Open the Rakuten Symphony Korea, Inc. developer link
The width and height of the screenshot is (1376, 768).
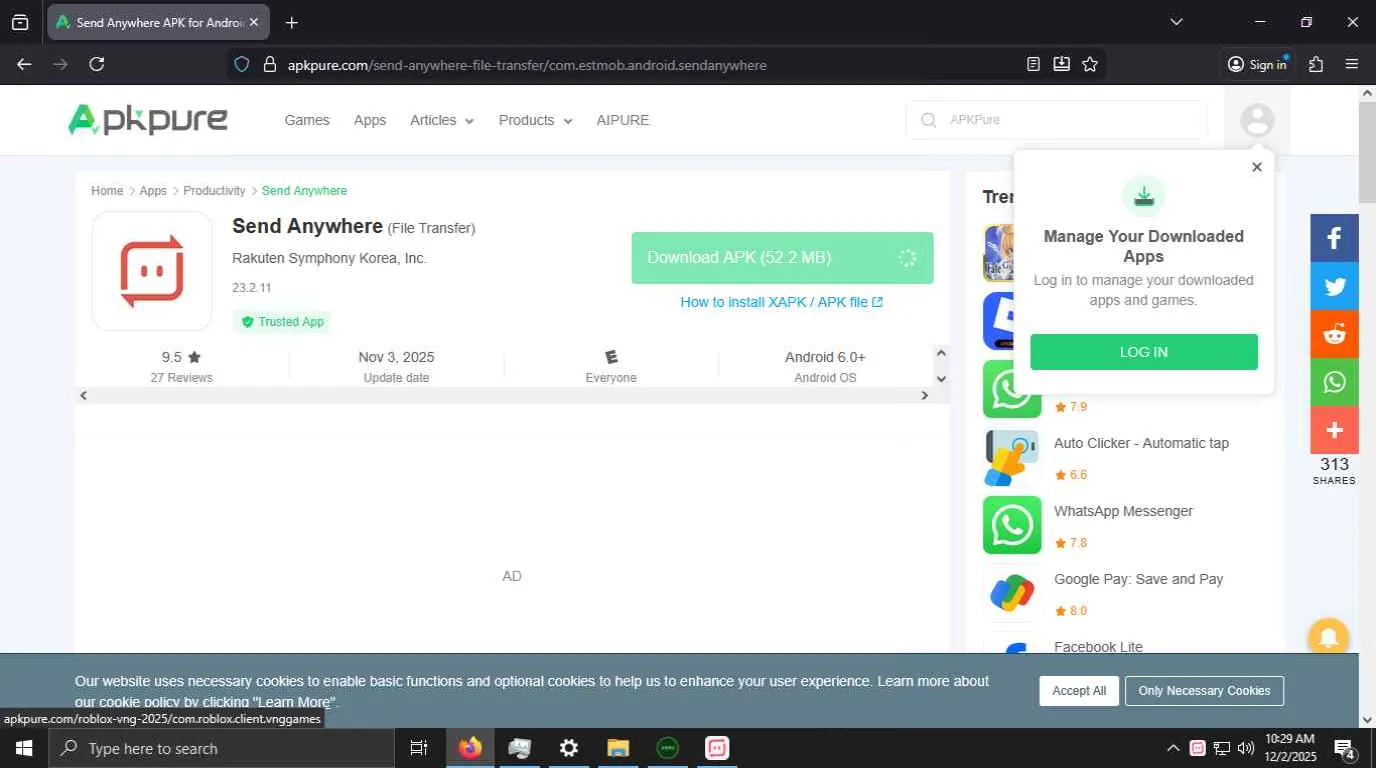pyautogui.click(x=330, y=258)
